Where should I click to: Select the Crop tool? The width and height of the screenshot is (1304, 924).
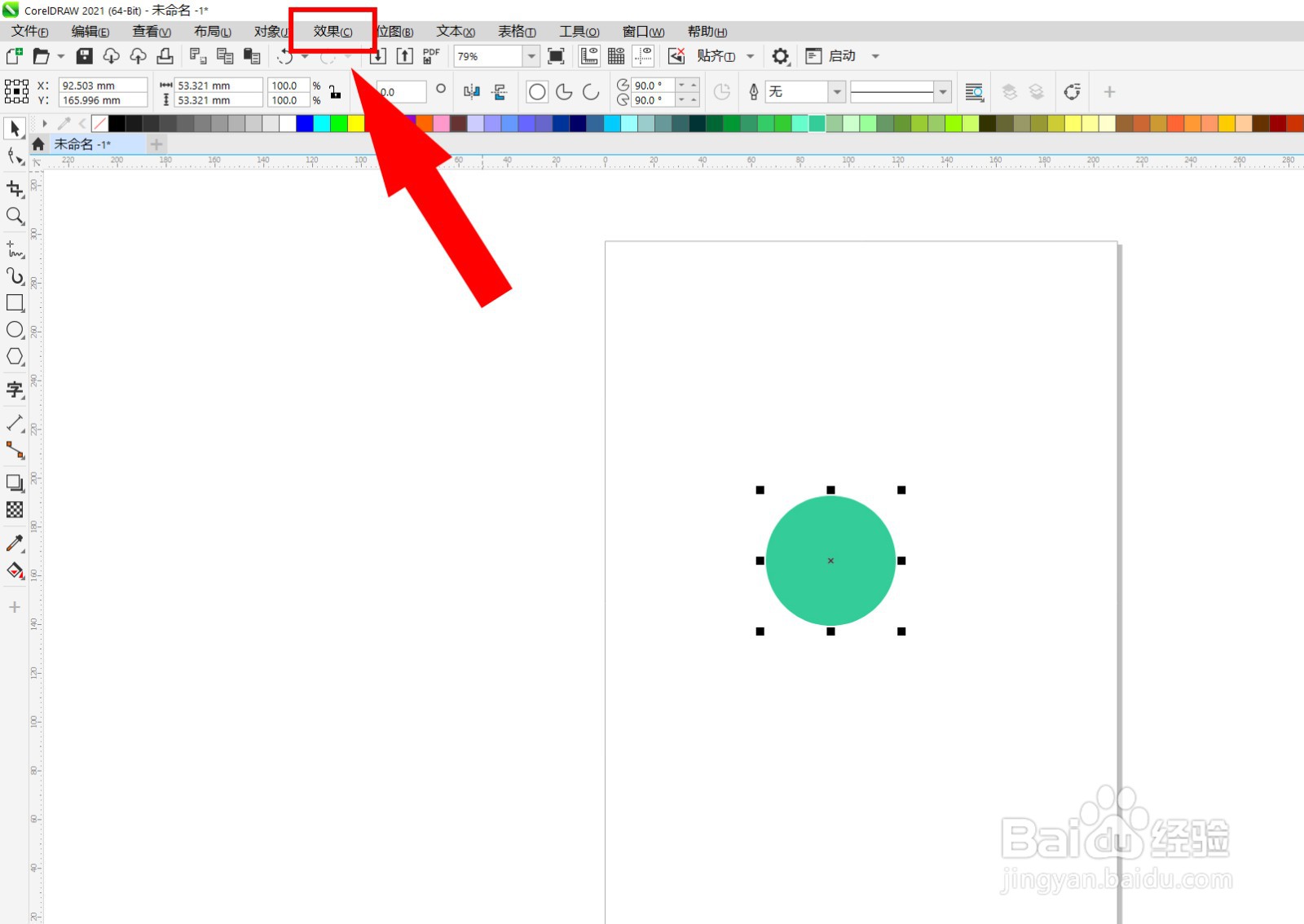tap(15, 189)
